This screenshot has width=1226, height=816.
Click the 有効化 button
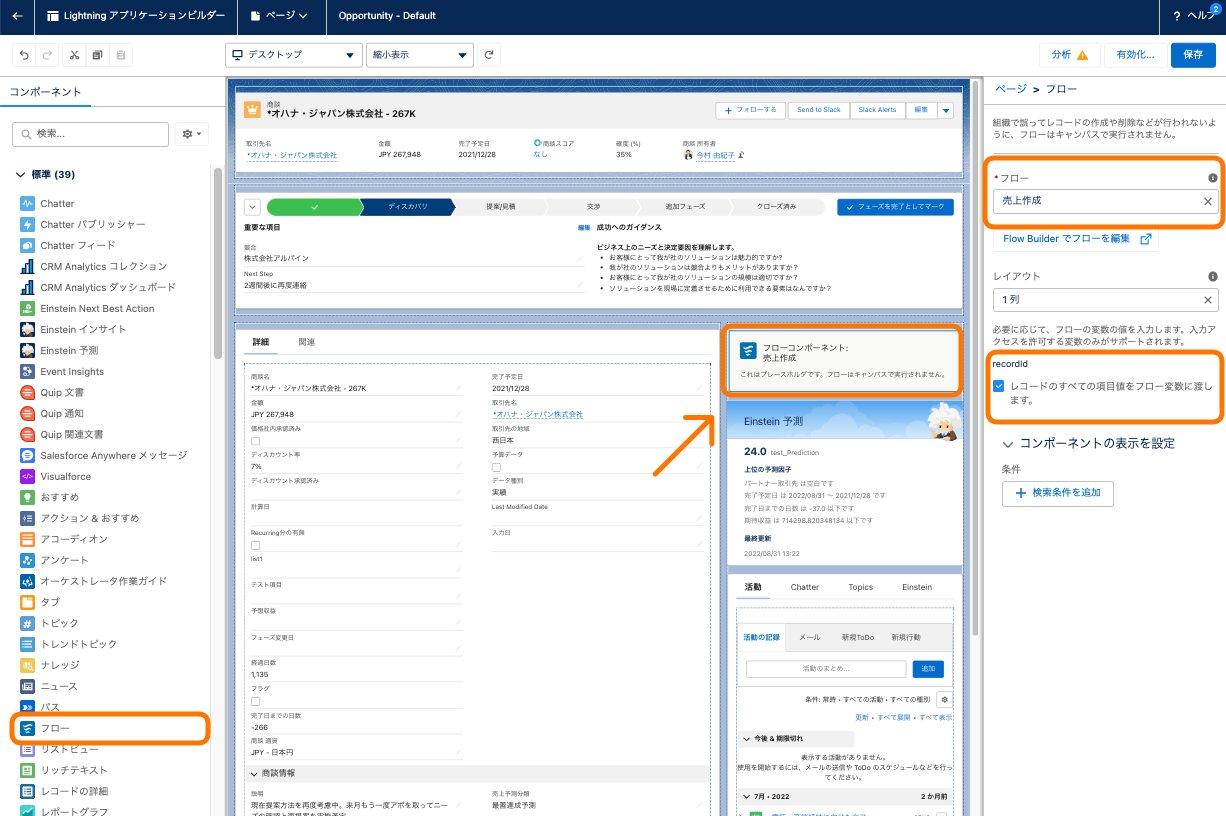click(x=1135, y=55)
